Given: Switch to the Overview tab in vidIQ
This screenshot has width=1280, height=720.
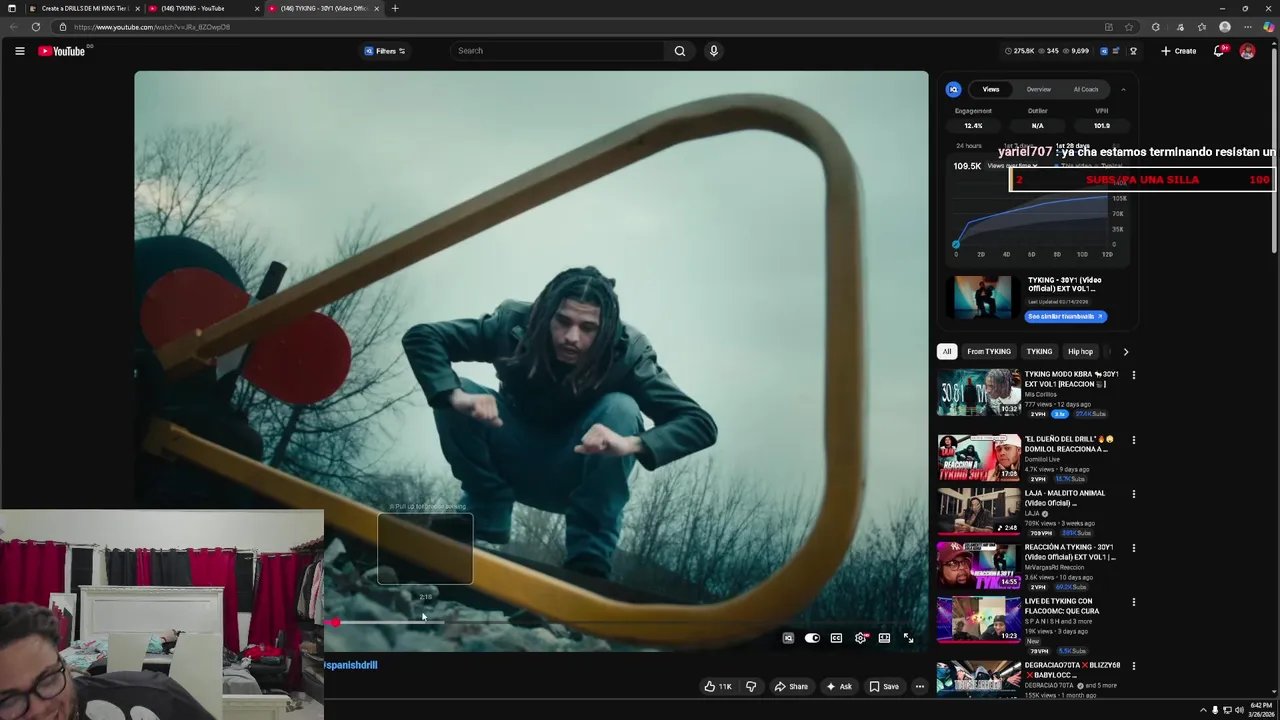Looking at the screenshot, I should click(1038, 89).
